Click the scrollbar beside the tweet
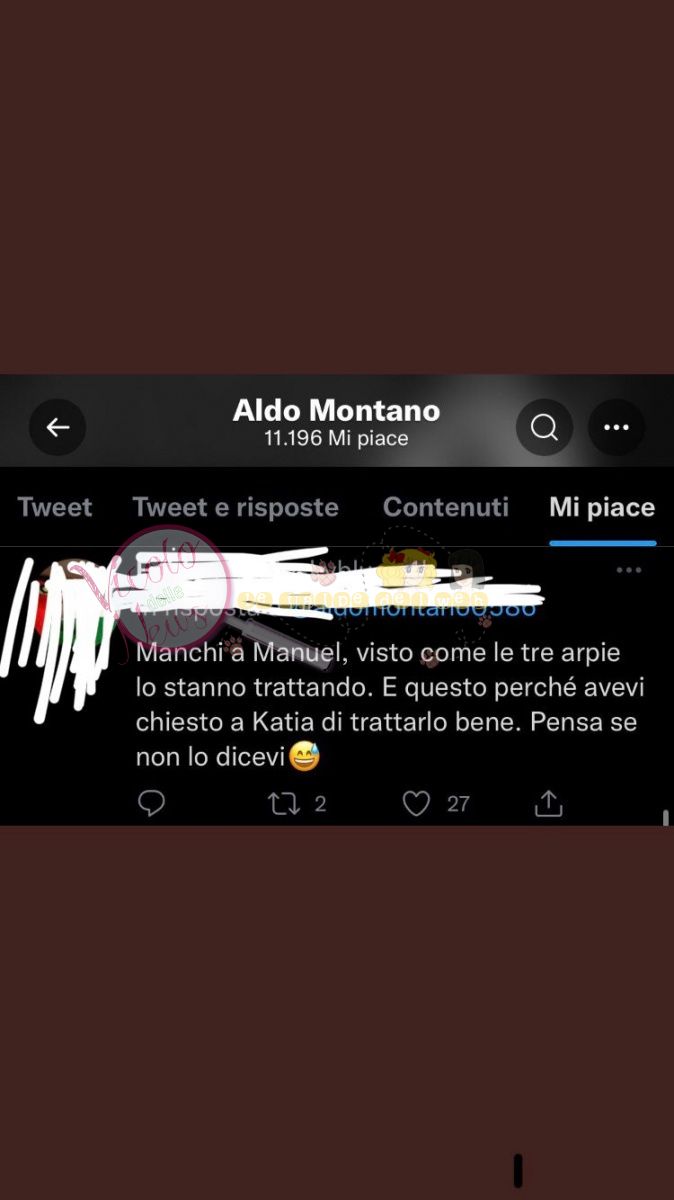674x1200 pixels. [x=665, y=817]
